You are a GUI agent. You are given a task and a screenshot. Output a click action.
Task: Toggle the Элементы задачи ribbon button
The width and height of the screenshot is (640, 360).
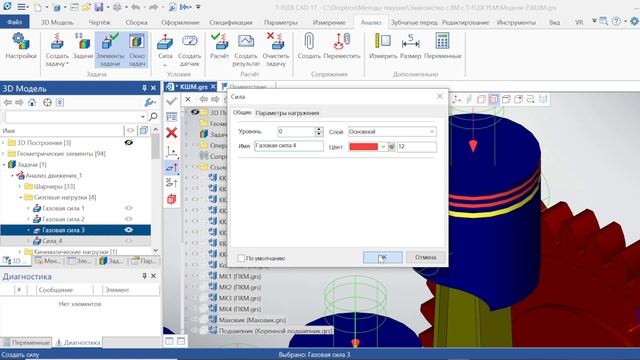tap(110, 50)
